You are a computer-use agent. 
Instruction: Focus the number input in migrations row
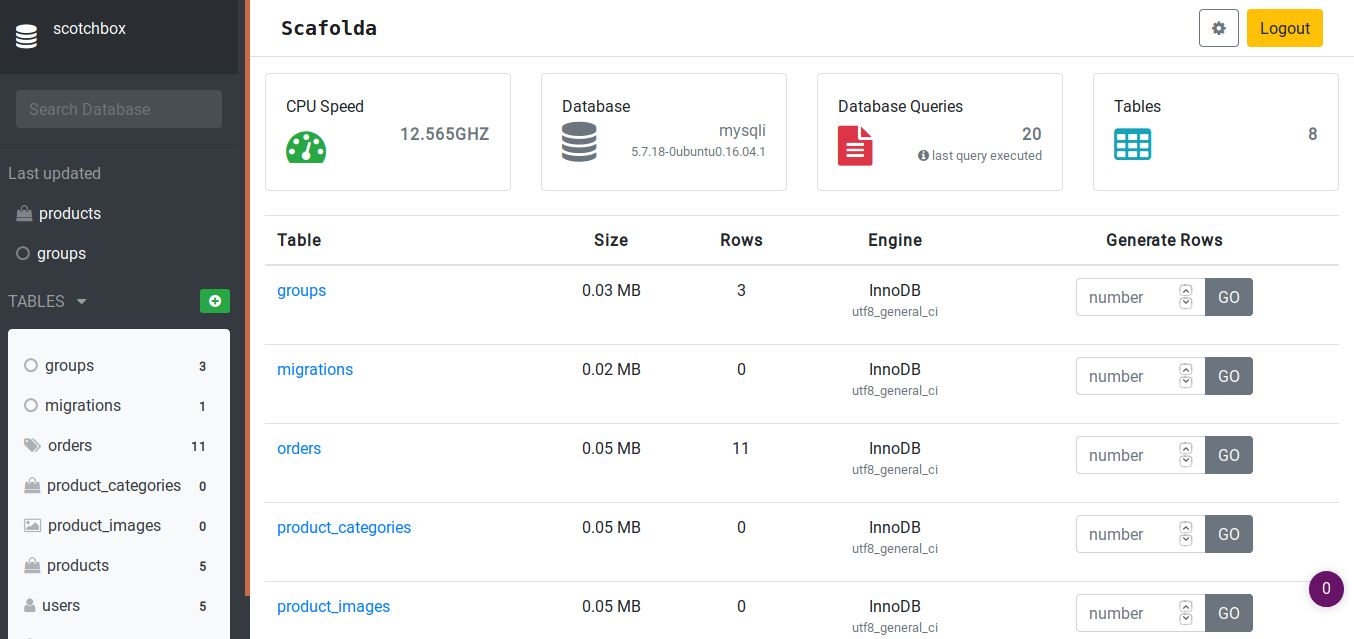pyautogui.click(x=1140, y=376)
